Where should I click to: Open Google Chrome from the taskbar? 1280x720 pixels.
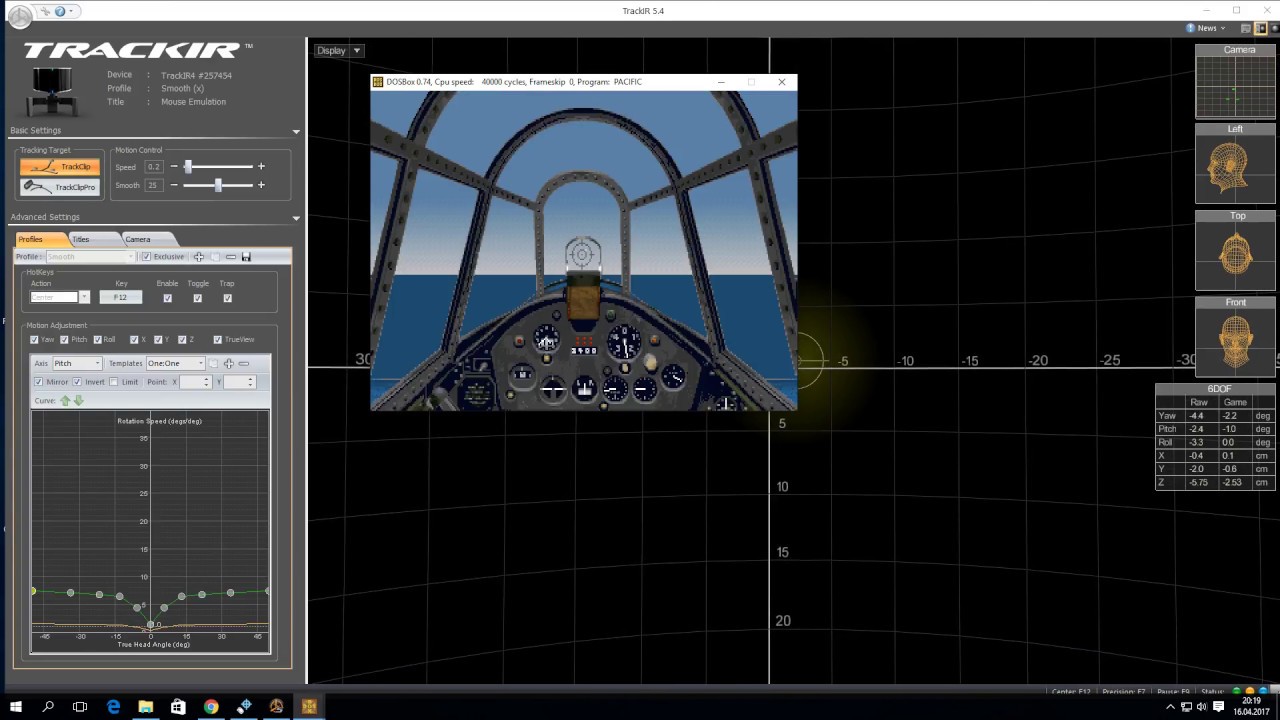click(211, 707)
